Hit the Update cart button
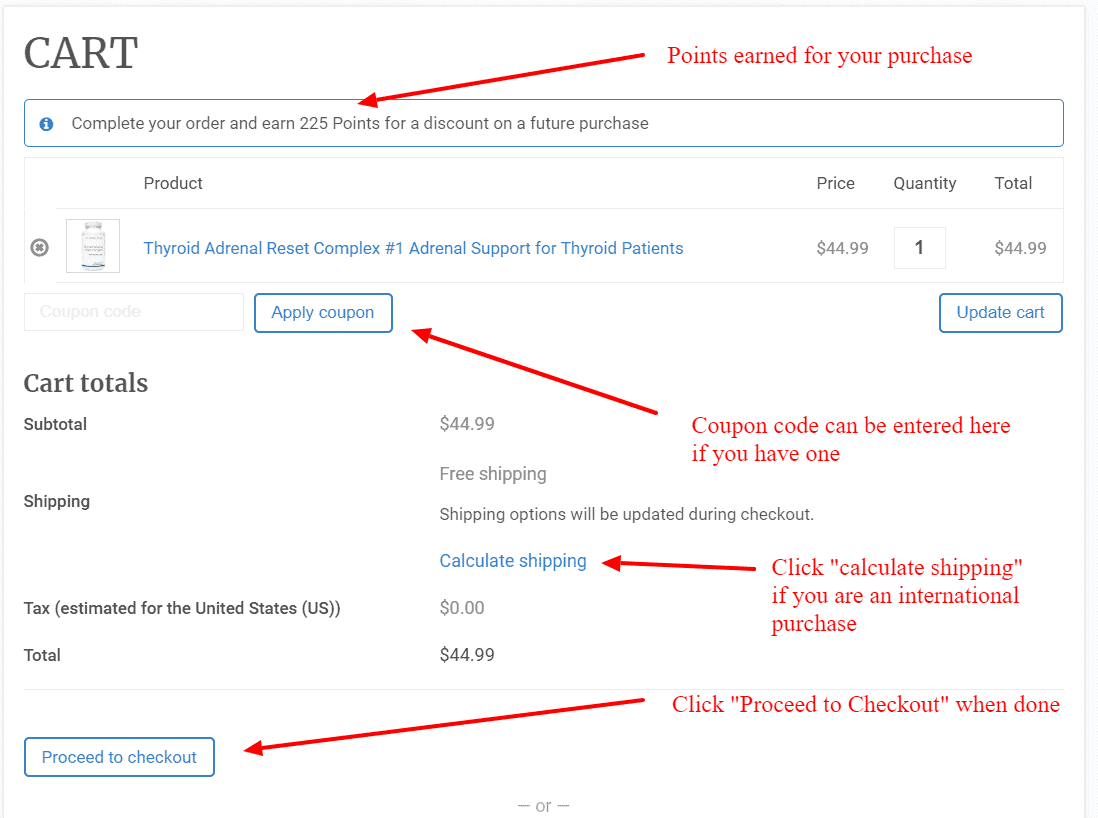This screenshot has height=818, width=1098. 1000,312
